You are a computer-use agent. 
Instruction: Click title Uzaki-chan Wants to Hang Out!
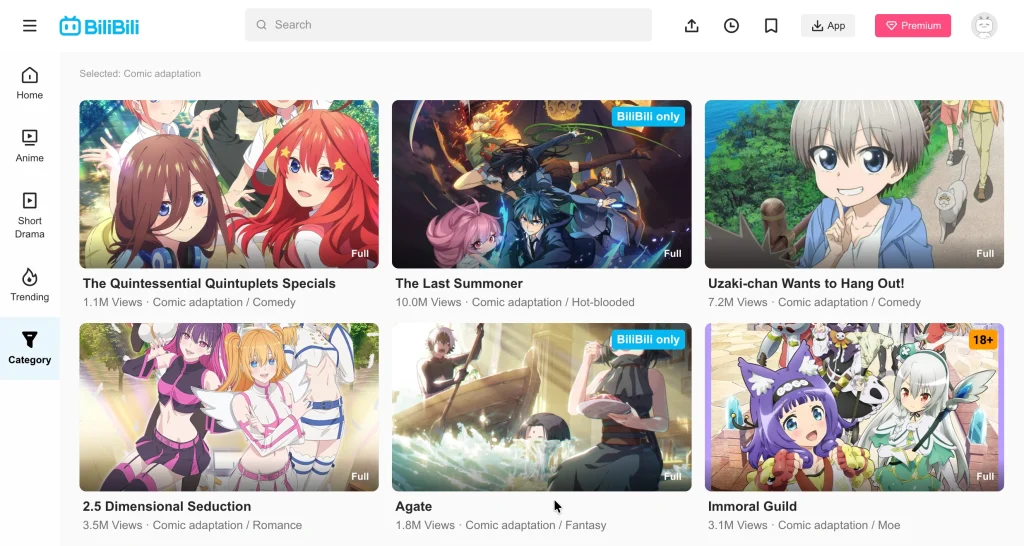click(x=806, y=283)
